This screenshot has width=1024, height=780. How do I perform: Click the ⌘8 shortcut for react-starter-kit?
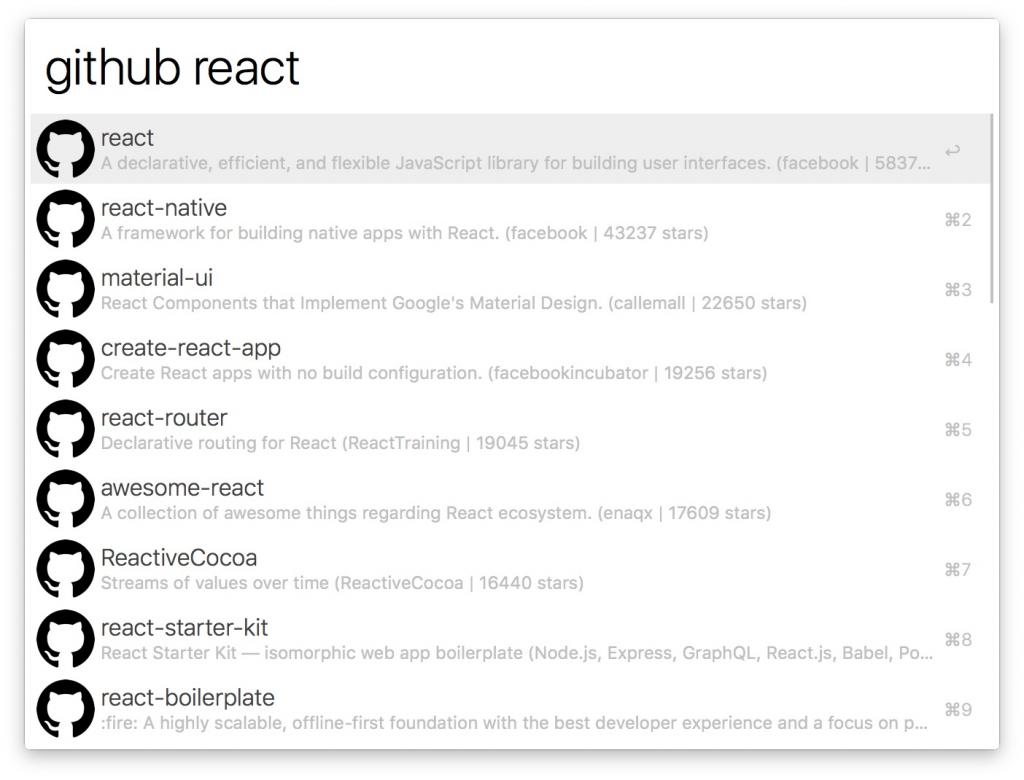pyautogui.click(x=957, y=640)
